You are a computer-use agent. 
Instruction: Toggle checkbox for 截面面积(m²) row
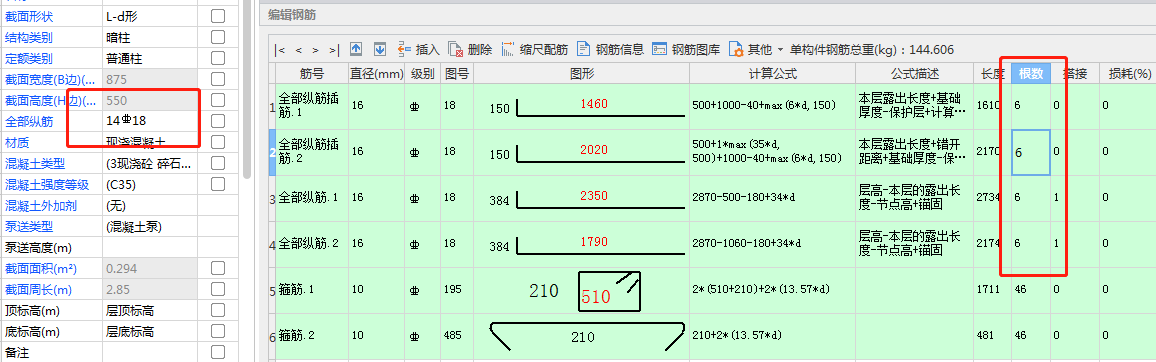[218, 268]
